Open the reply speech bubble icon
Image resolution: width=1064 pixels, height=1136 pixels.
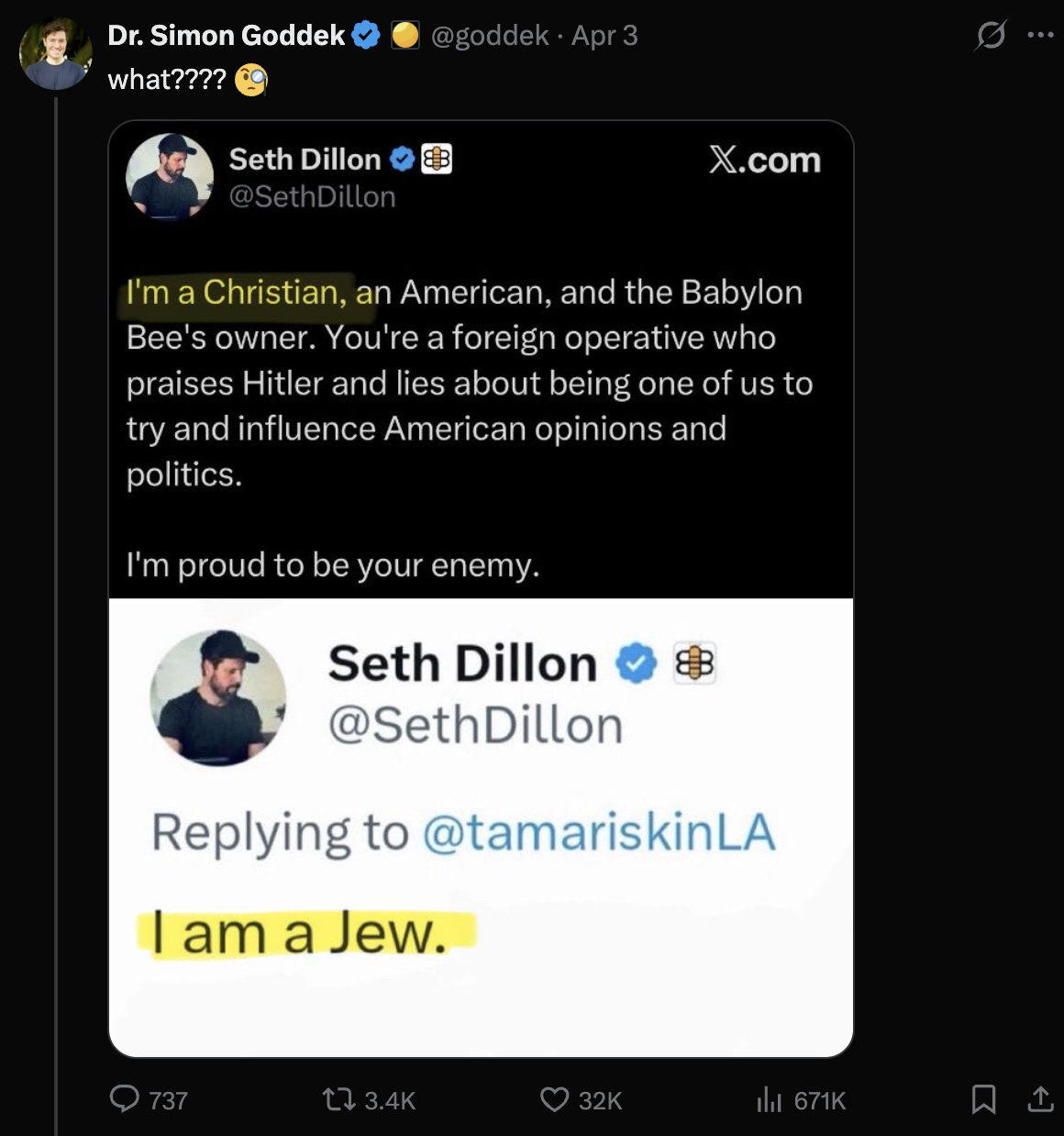pyautogui.click(x=125, y=1100)
